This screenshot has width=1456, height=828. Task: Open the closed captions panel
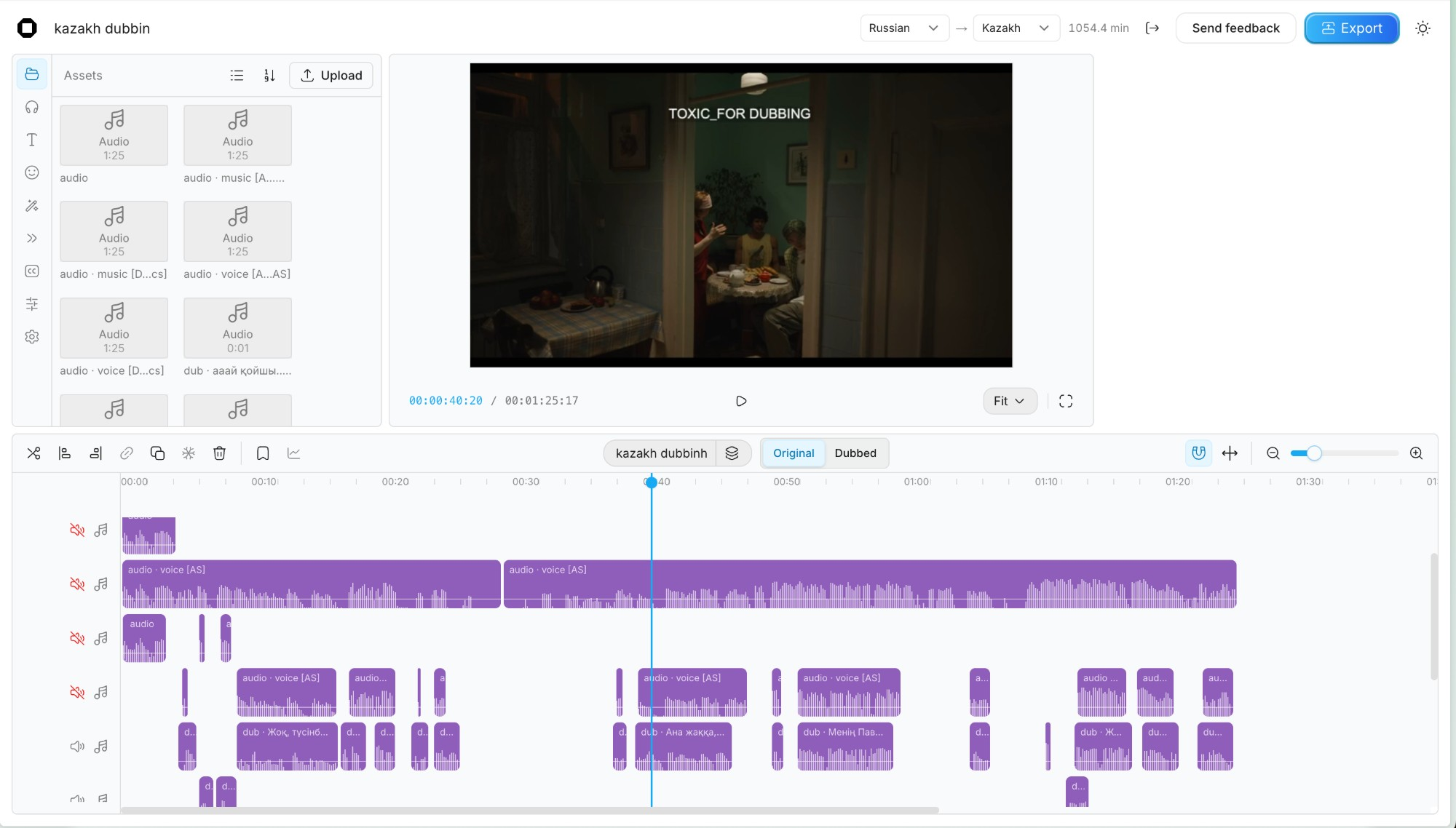point(31,271)
